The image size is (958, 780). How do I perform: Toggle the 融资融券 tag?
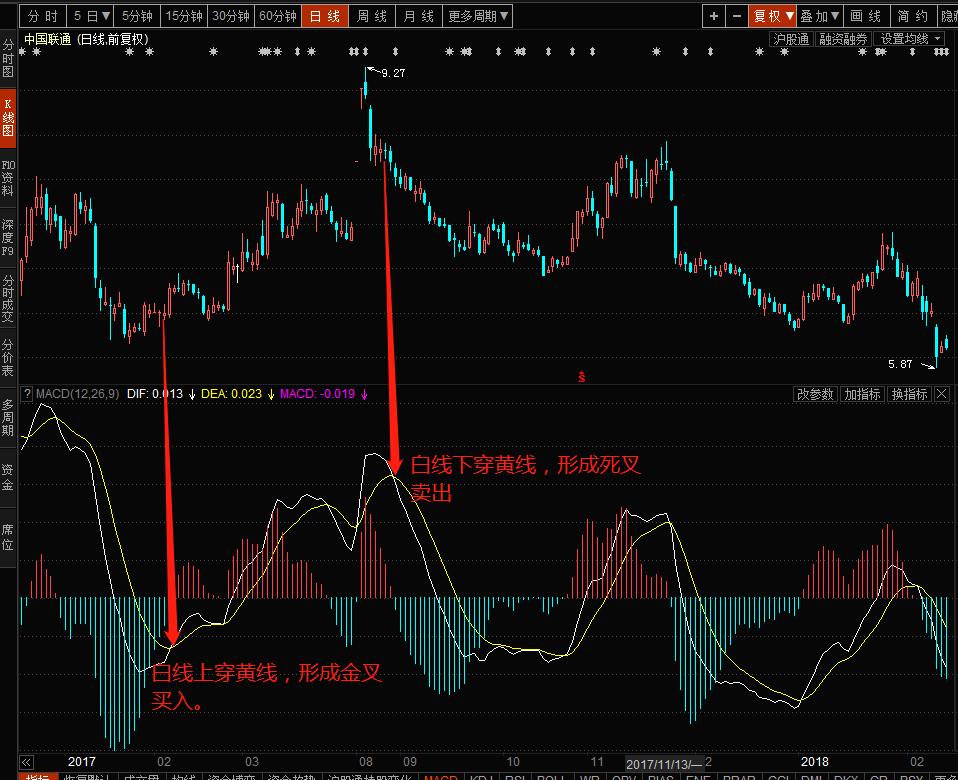click(x=843, y=39)
